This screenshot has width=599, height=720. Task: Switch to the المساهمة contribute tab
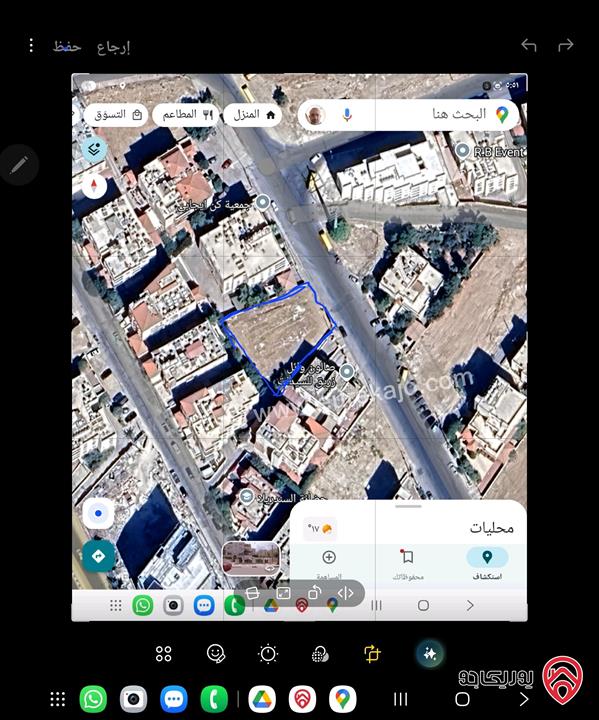tap(329, 564)
